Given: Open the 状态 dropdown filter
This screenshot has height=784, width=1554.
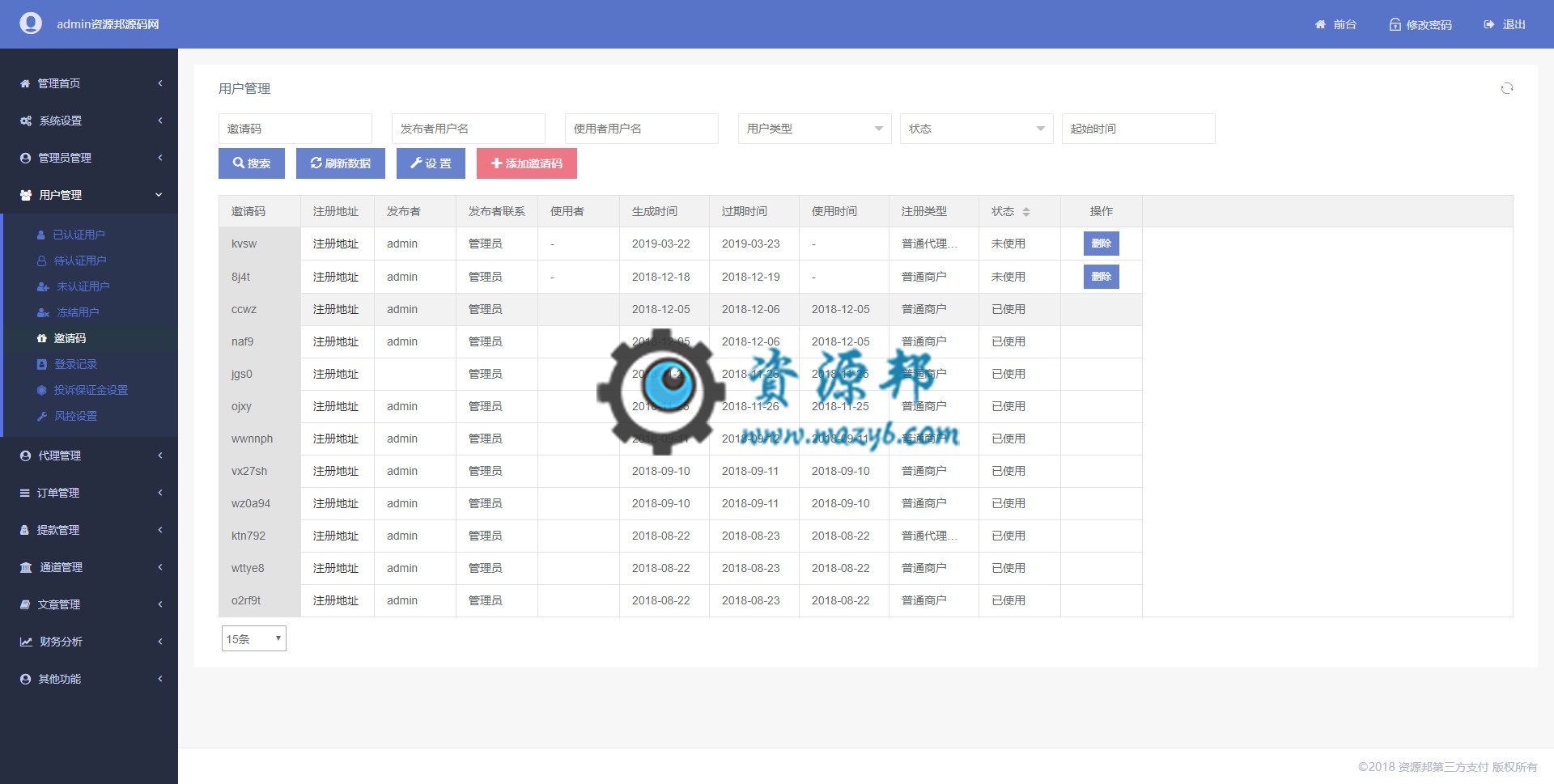Looking at the screenshot, I should tap(976, 129).
